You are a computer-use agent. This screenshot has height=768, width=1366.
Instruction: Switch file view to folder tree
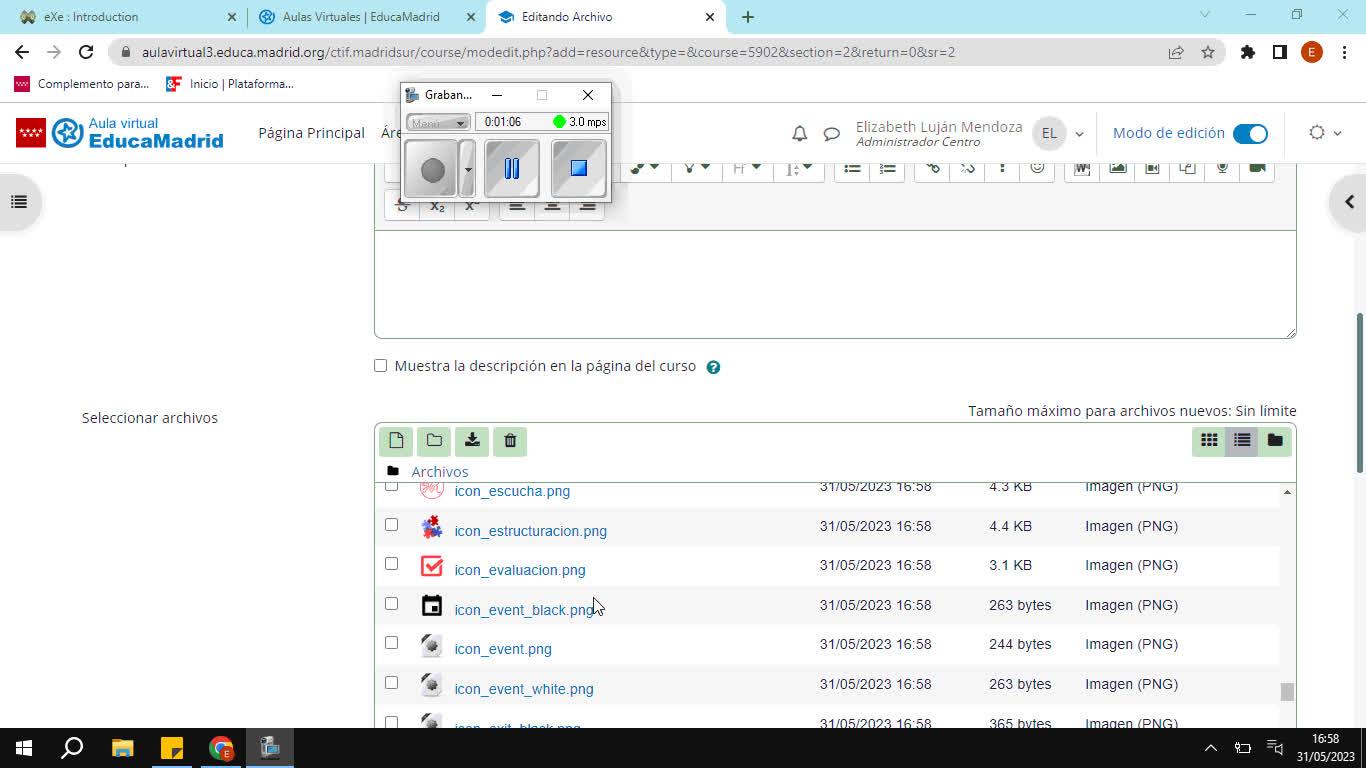point(1275,441)
